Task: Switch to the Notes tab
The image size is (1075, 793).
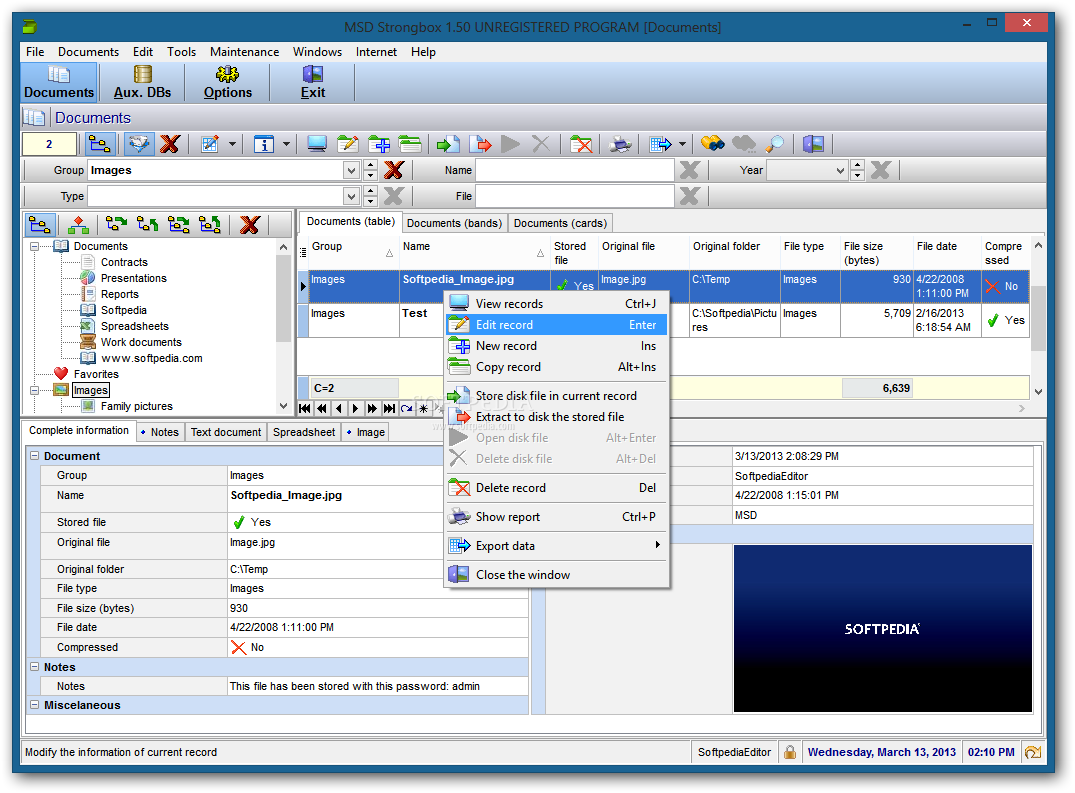Action: 159,432
